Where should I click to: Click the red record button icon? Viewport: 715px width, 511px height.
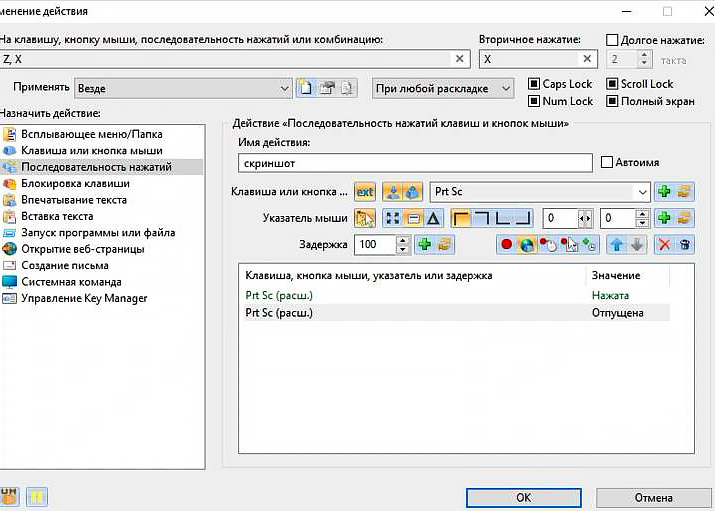[506, 244]
